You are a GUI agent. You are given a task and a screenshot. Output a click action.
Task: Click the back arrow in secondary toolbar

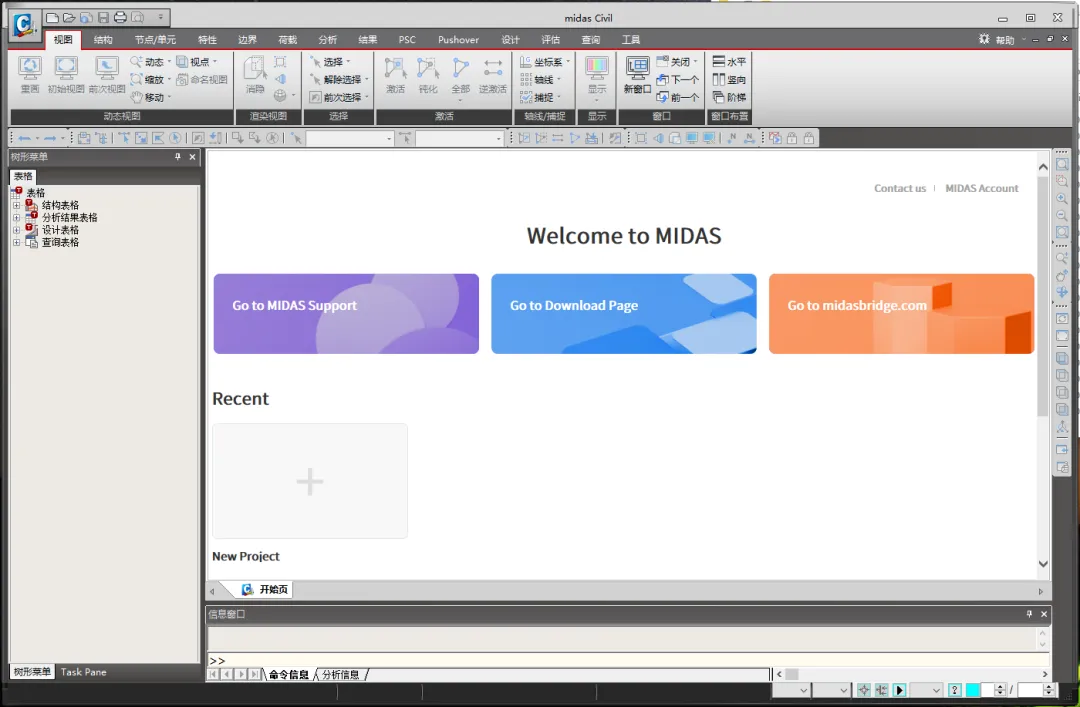pos(24,139)
